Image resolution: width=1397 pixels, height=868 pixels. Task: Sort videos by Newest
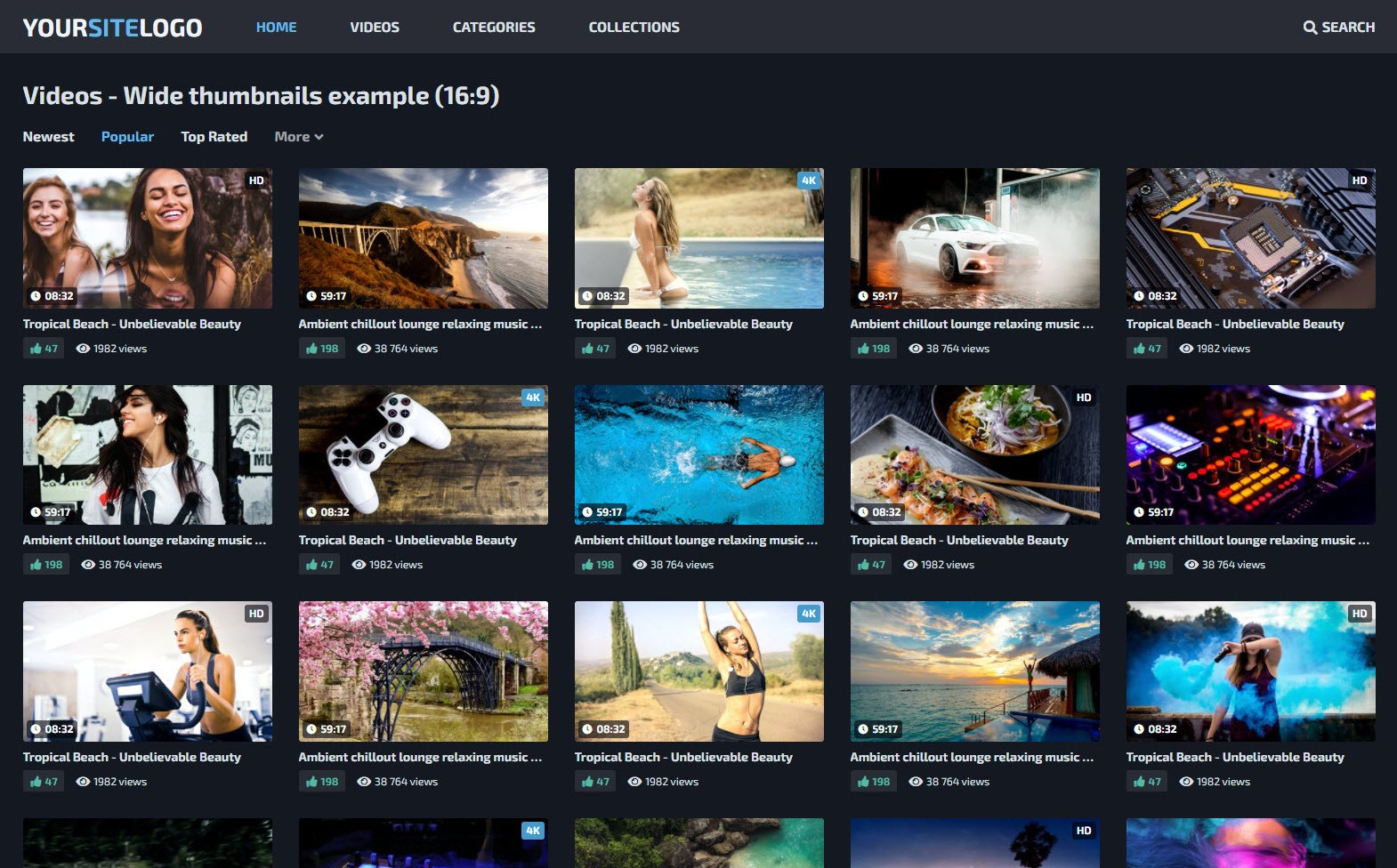(49, 137)
